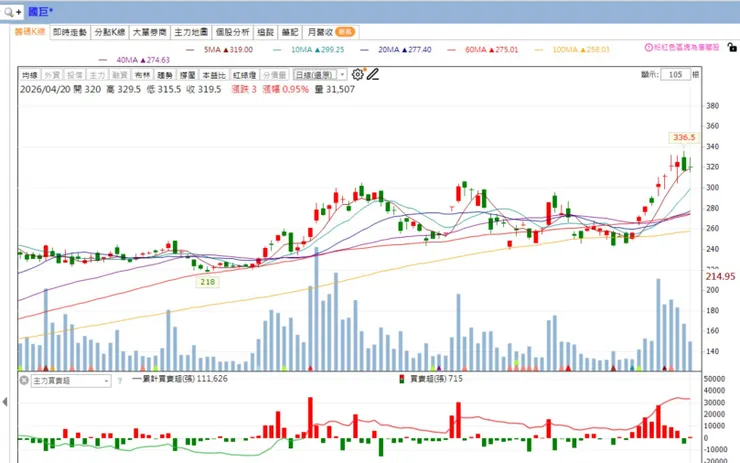
Task: Click the 214.95 price axis marker
Action: click(720, 277)
